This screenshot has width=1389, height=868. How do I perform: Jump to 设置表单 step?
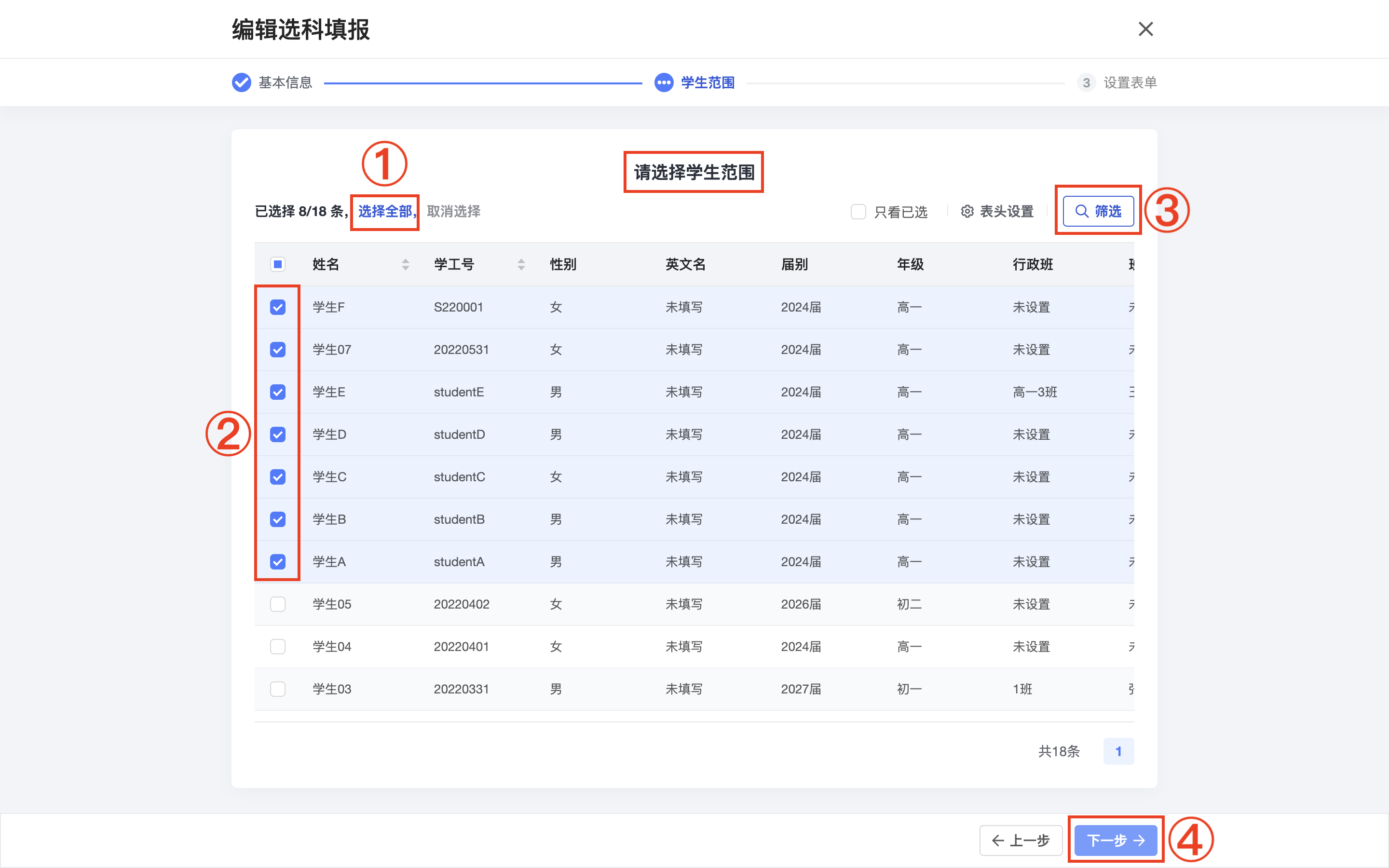1130,82
